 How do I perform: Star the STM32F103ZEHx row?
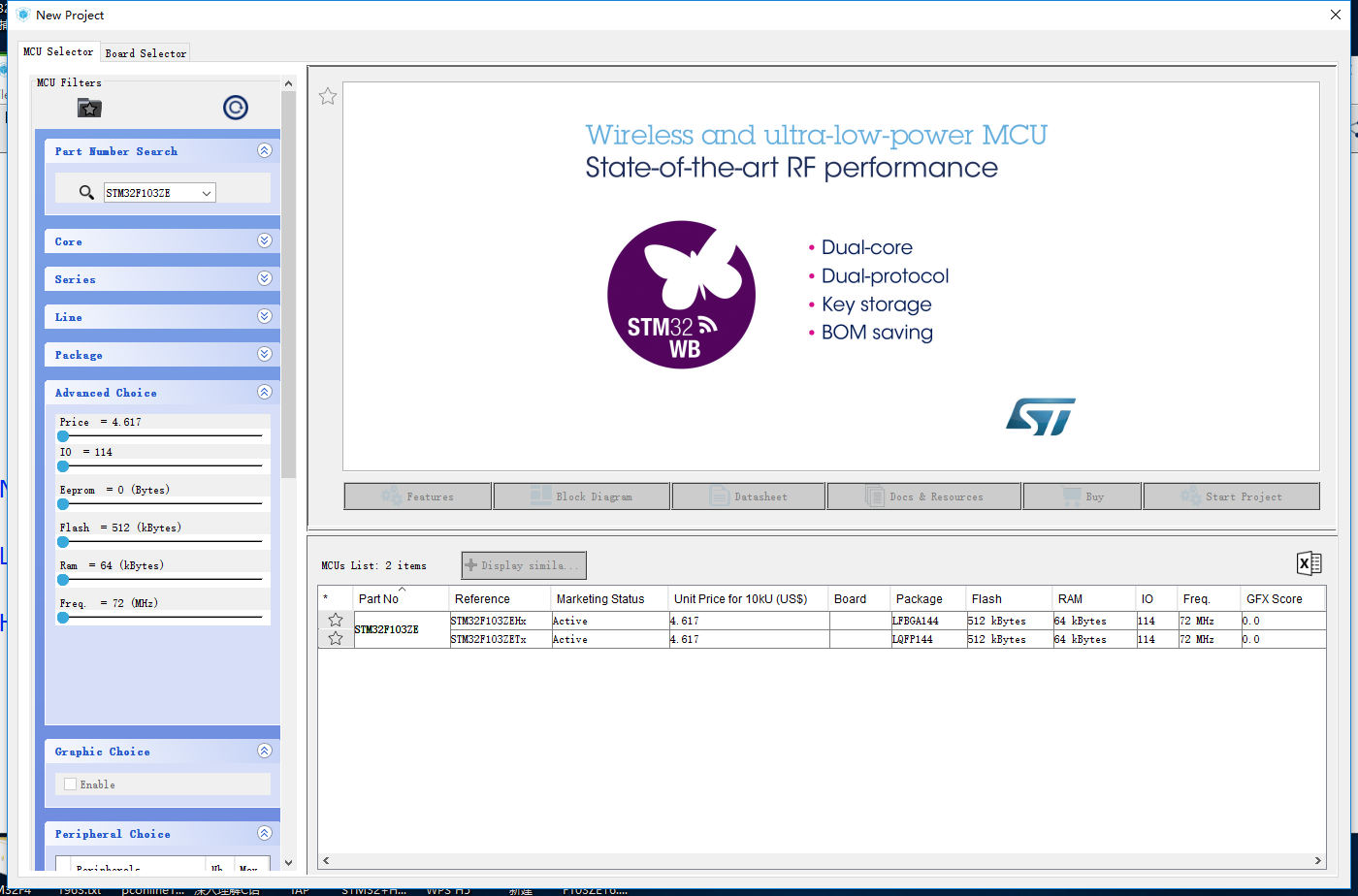(x=336, y=621)
